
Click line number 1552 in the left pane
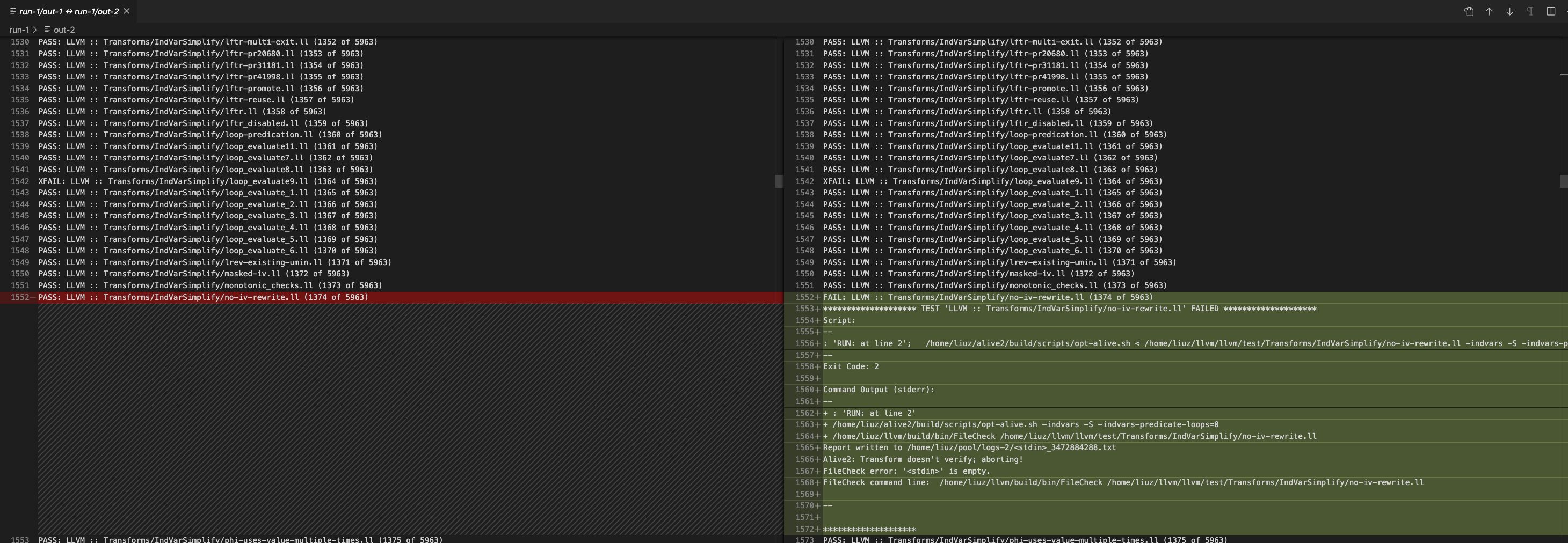tap(19, 297)
